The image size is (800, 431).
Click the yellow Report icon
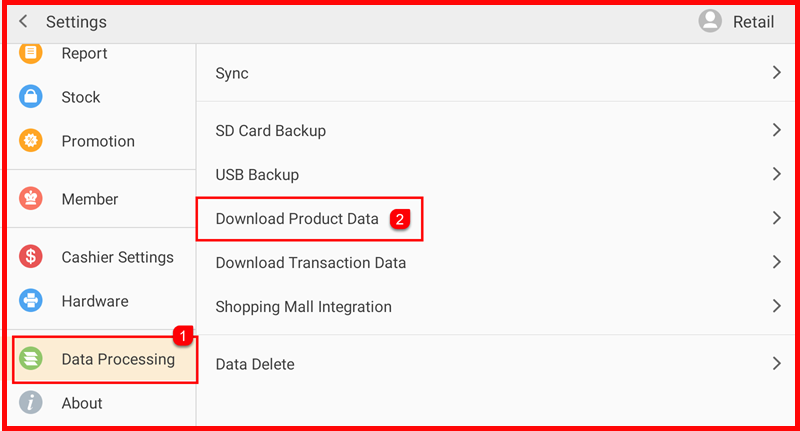tap(31, 53)
